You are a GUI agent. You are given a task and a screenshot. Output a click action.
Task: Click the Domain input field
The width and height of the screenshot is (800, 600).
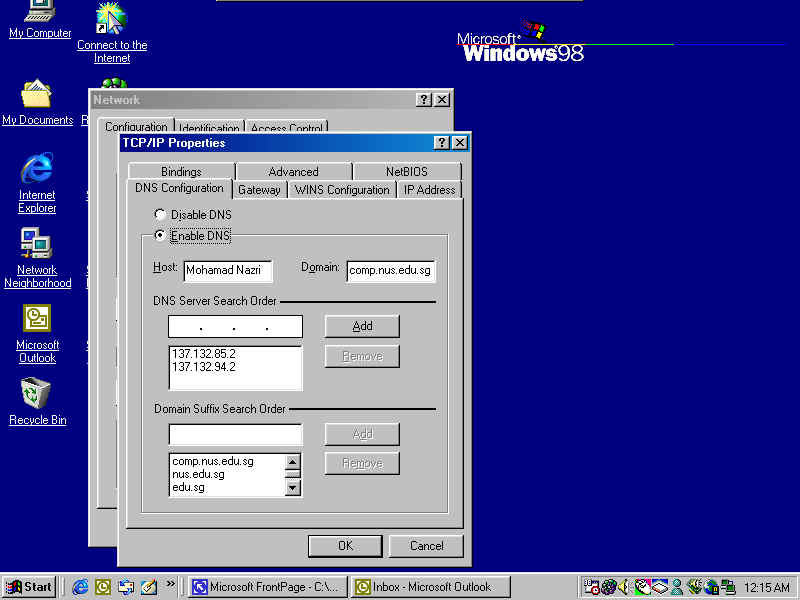click(x=391, y=271)
